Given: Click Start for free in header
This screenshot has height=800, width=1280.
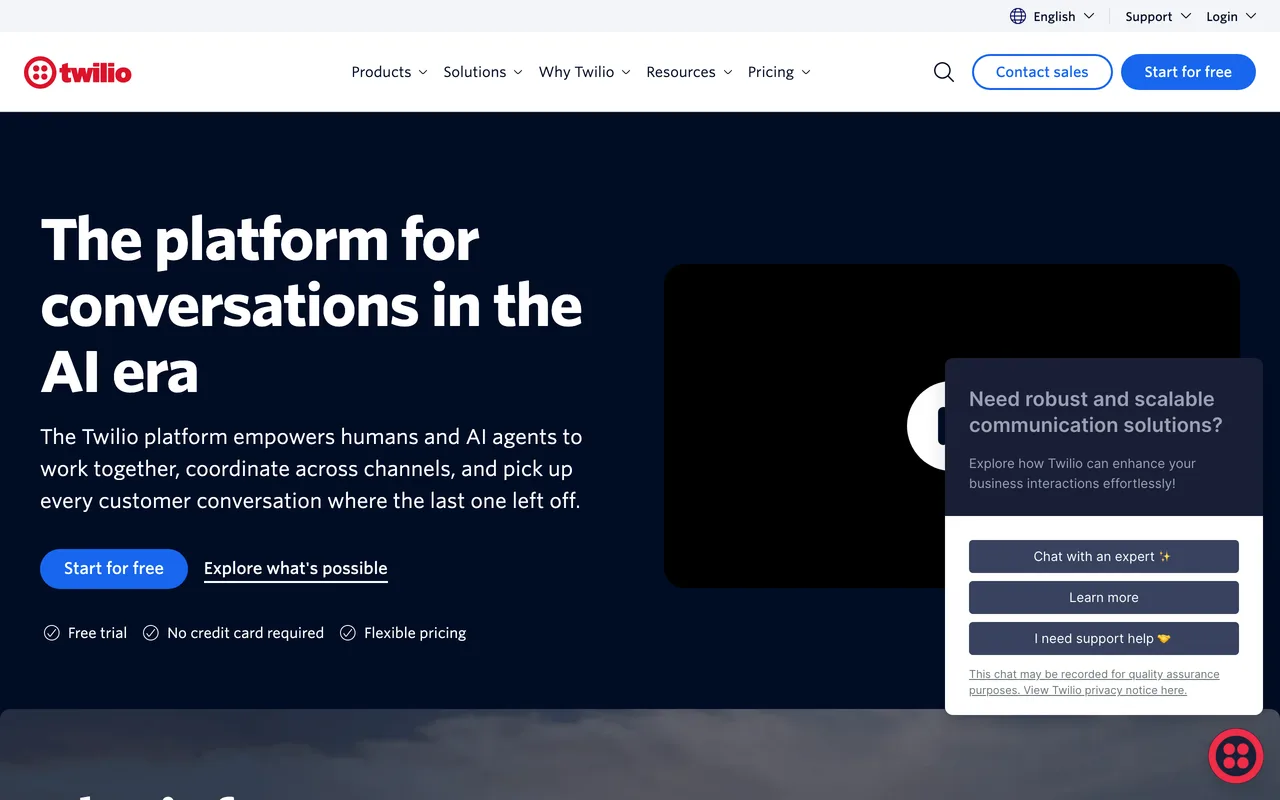Looking at the screenshot, I should coord(1188,72).
